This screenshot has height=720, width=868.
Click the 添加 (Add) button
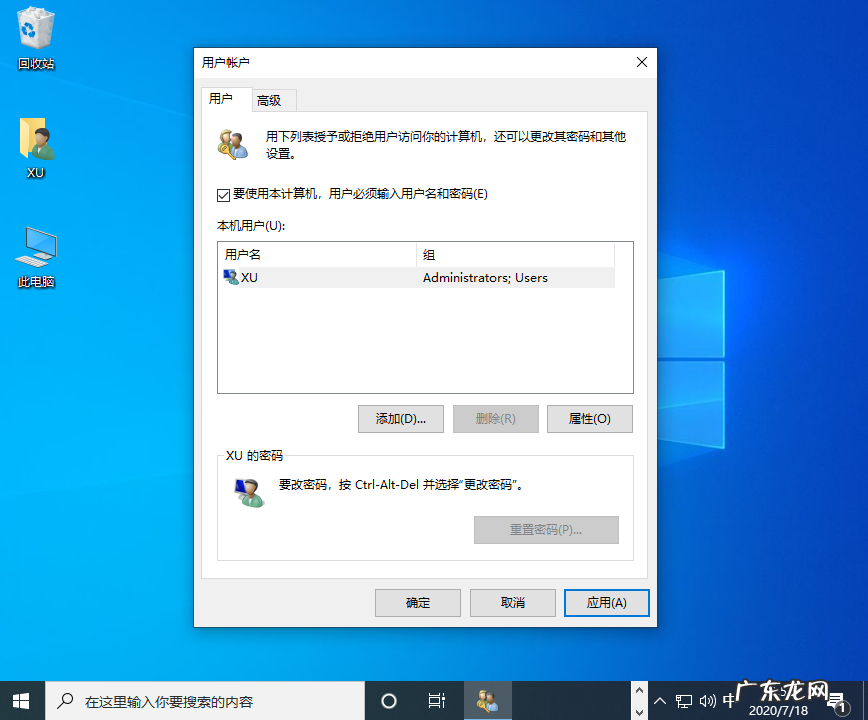click(400, 419)
